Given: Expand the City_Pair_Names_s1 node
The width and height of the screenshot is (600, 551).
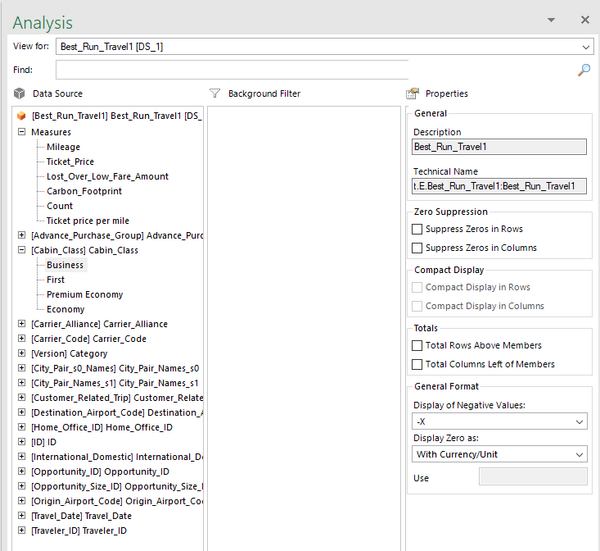Looking at the screenshot, I should pos(22,383).
